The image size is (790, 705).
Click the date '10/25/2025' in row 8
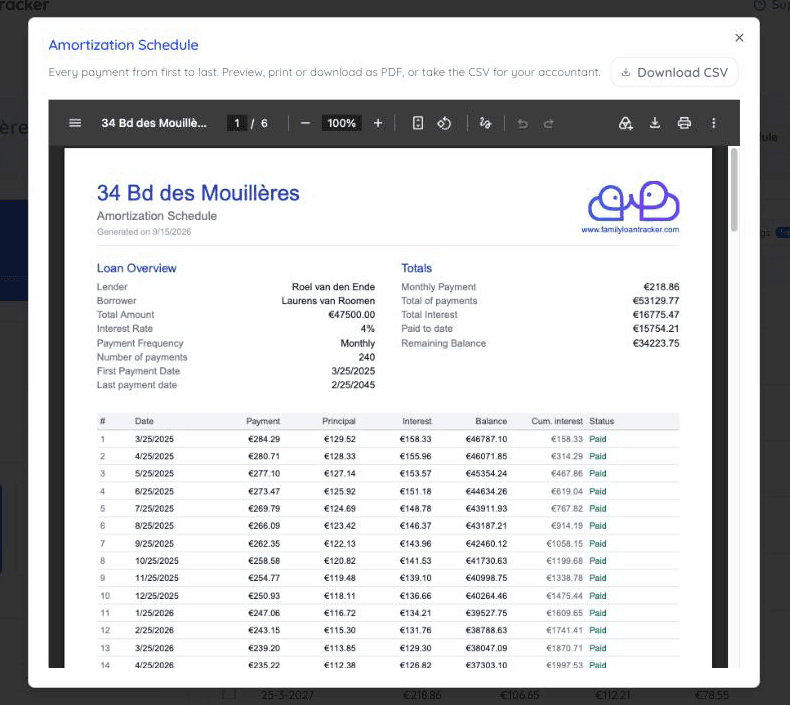point(157,561)
